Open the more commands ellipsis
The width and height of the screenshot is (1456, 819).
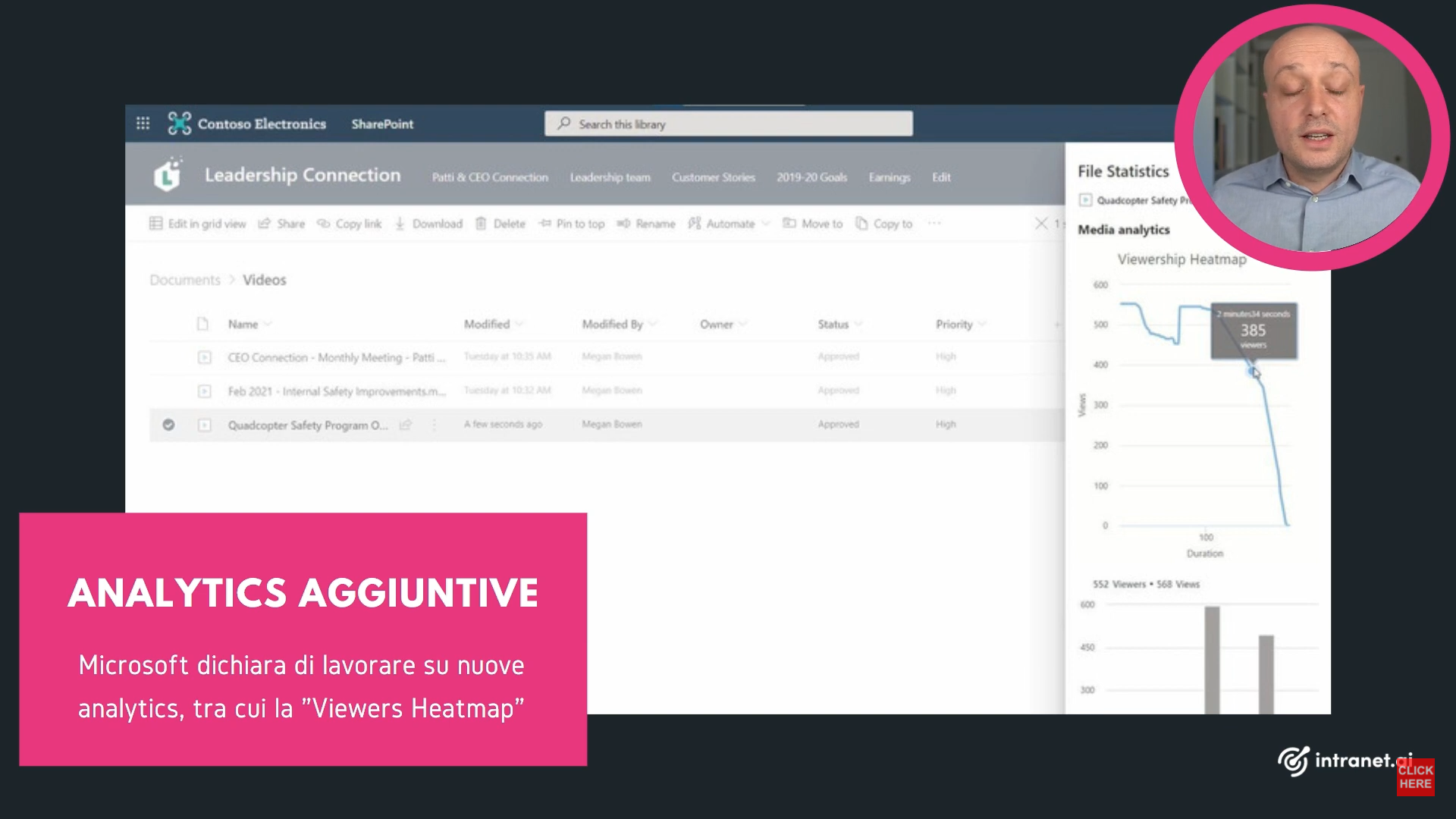[x=934, y=223]
